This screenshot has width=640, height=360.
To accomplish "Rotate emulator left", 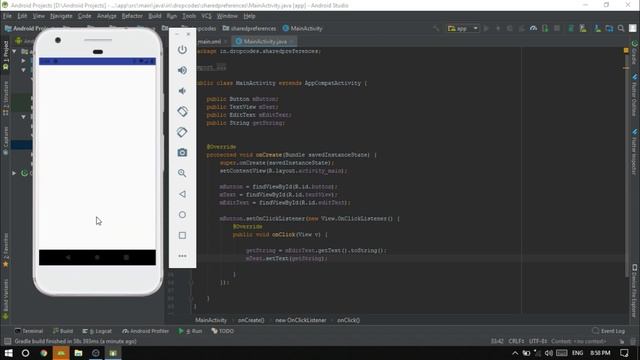I will (x=182, y=111).
